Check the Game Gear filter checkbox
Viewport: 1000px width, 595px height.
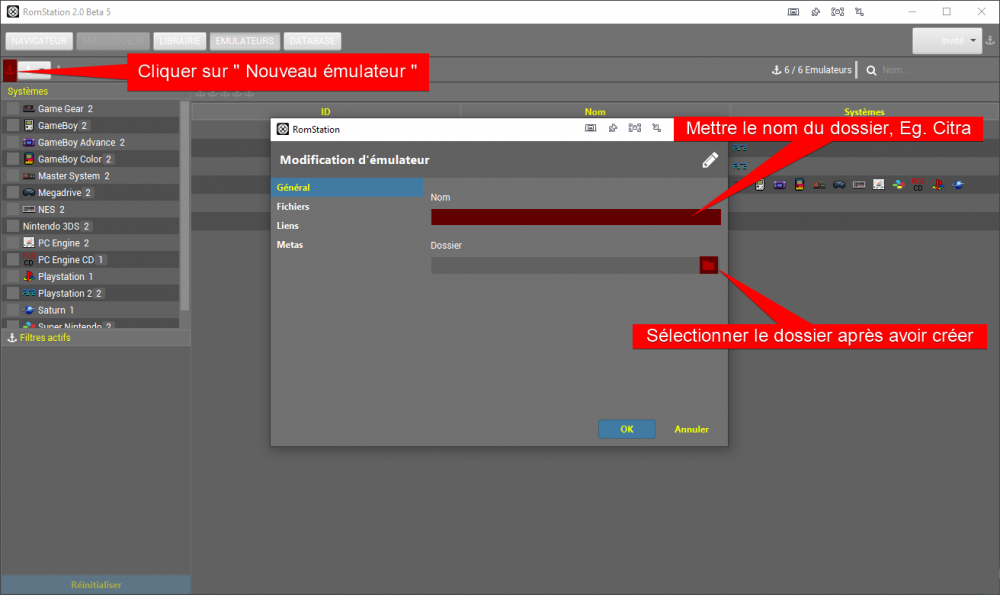point(13,108)
